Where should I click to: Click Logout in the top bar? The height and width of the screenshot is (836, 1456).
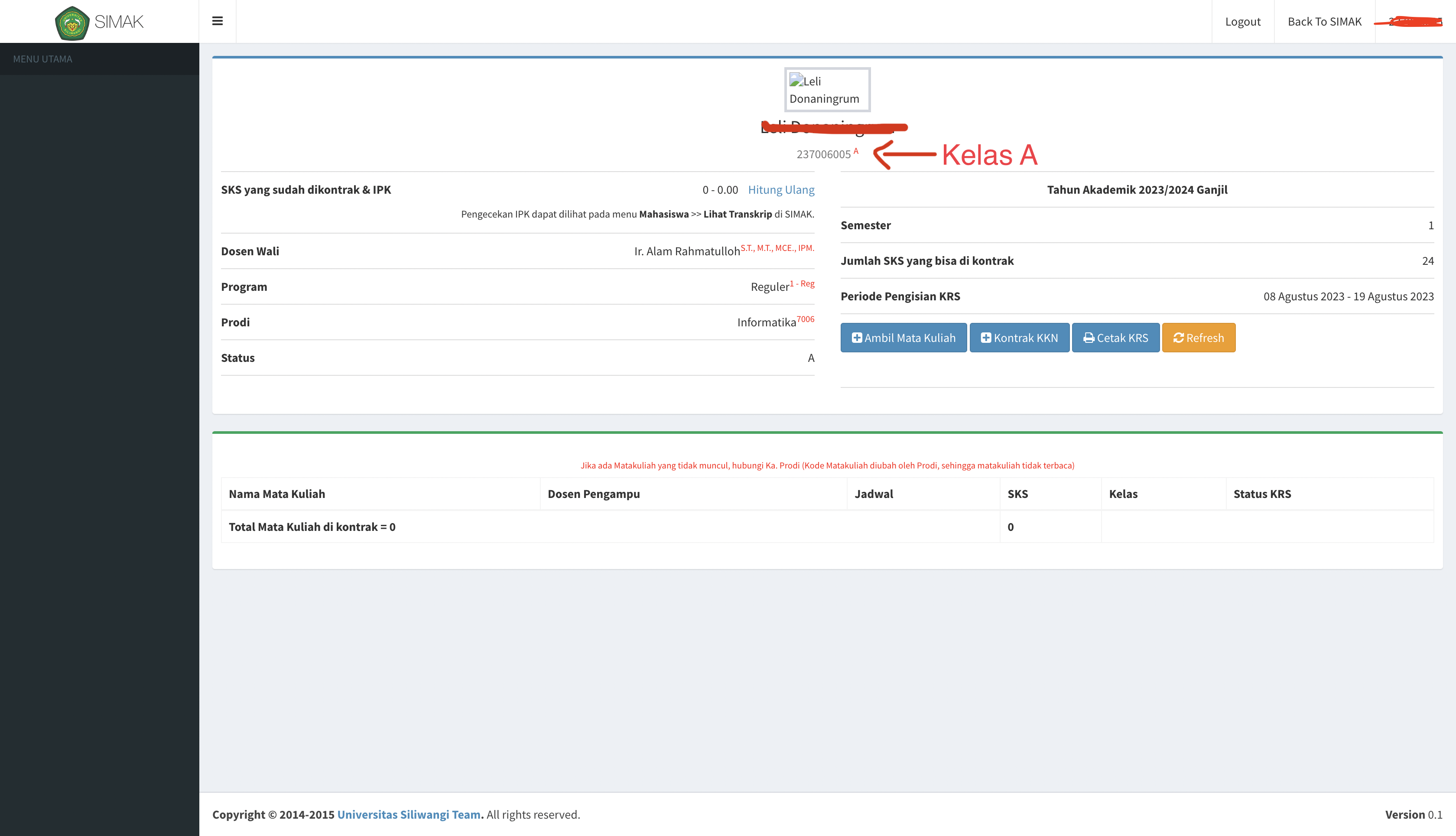click(x=1242, y=21)
